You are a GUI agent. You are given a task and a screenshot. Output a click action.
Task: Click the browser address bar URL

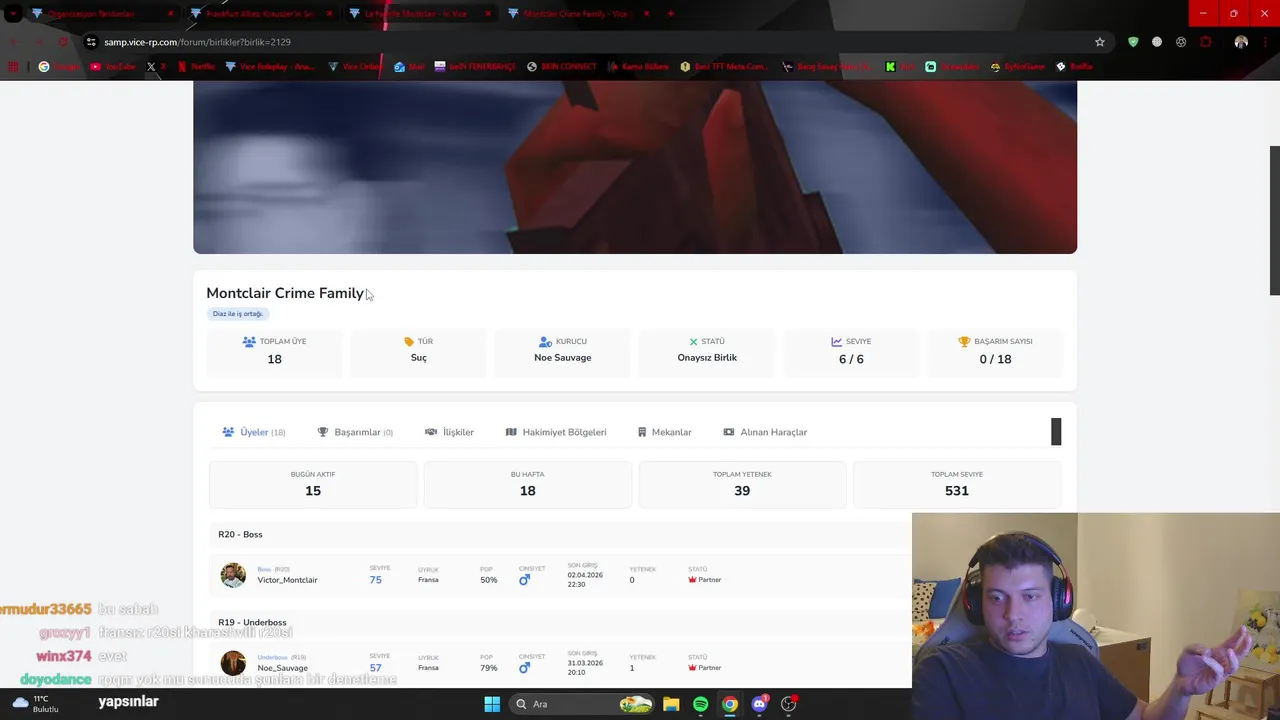197,42
